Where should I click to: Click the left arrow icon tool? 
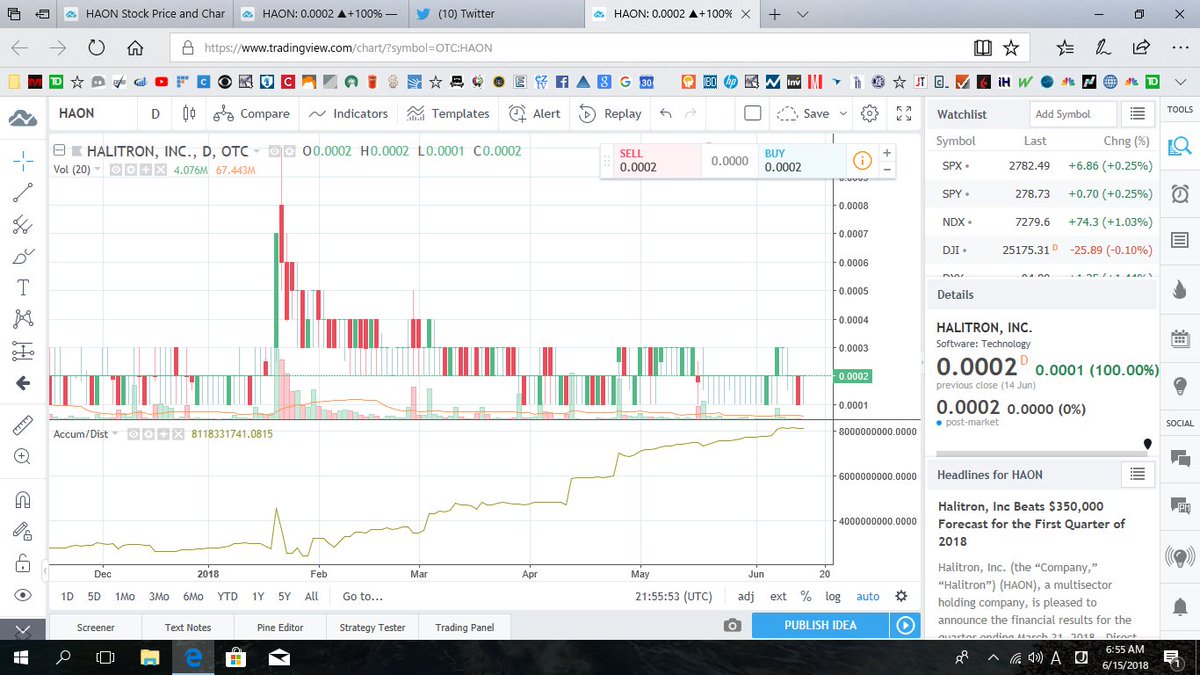pos(24,383)
